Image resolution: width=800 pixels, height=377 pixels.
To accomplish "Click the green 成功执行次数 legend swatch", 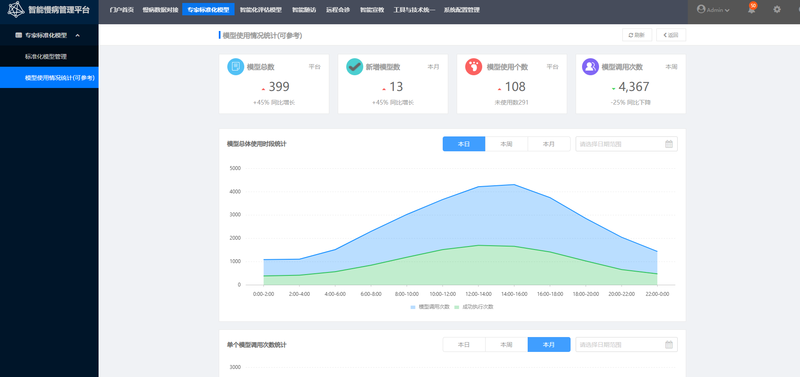I will tap(457, 307).
